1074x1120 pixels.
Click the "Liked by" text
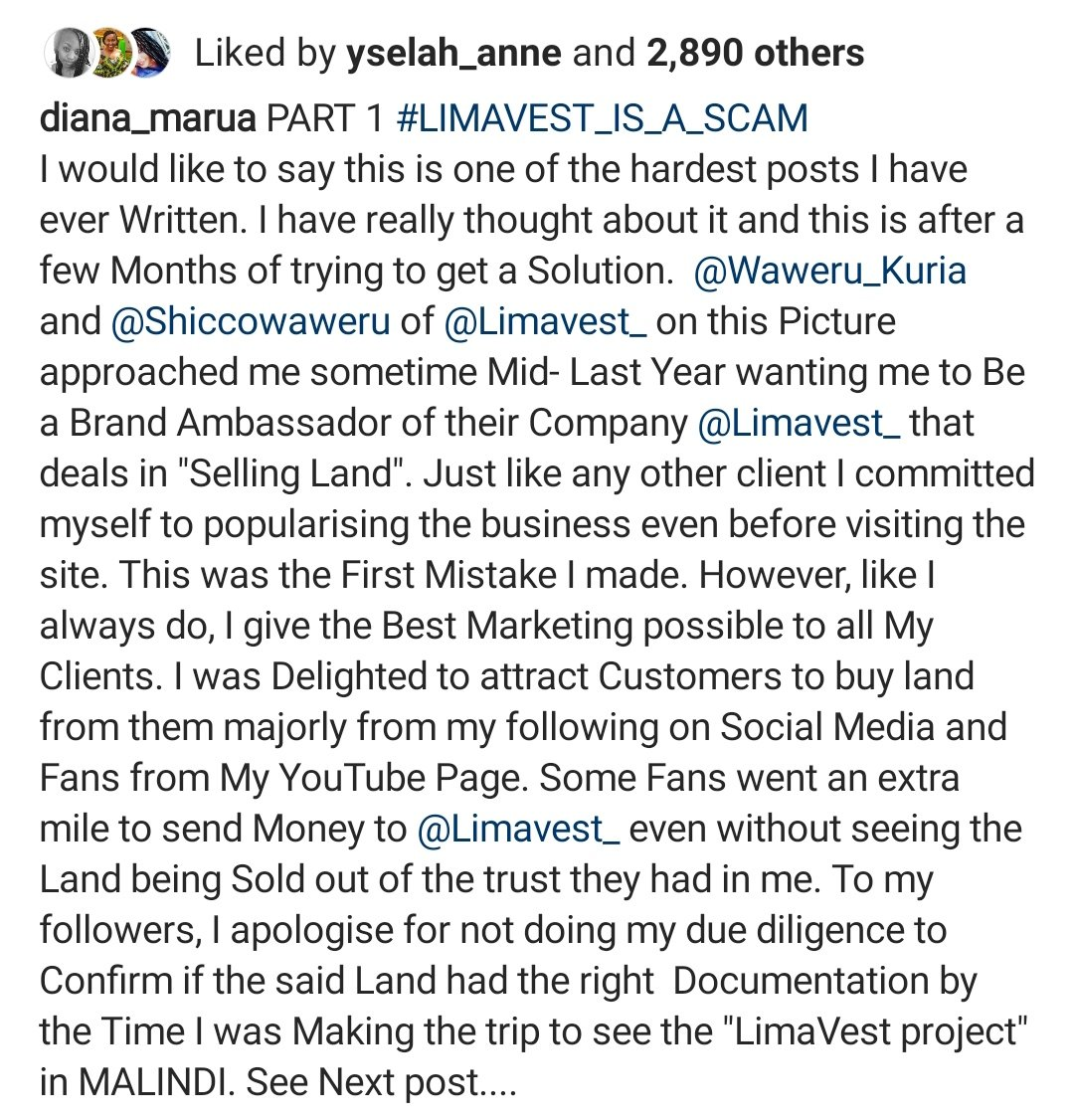click(x=265, y=55)
